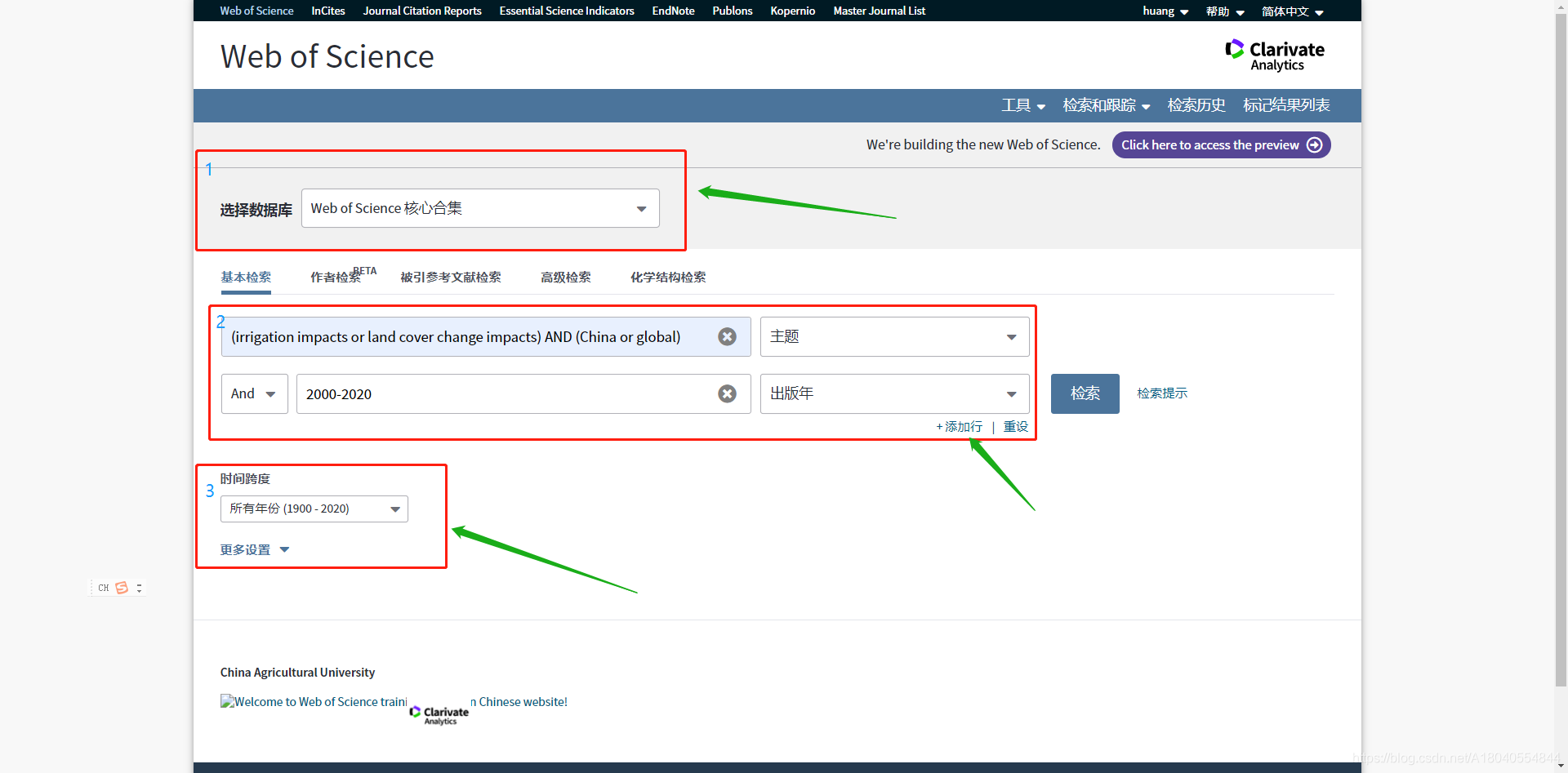Open the 帮助 help menu
This screenshot has width=1568, height=773.
pyautogui.click(x=1225, y=11)
